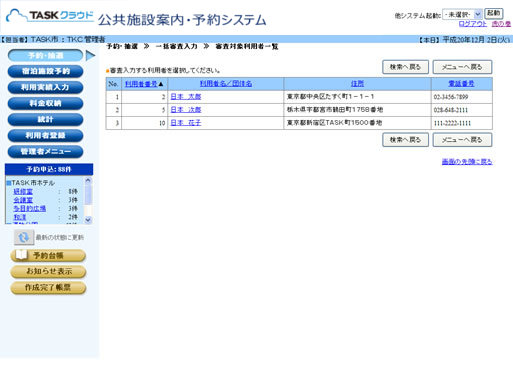
Task: Open the 和室 link in reservation list
Action: click(20, 217)
